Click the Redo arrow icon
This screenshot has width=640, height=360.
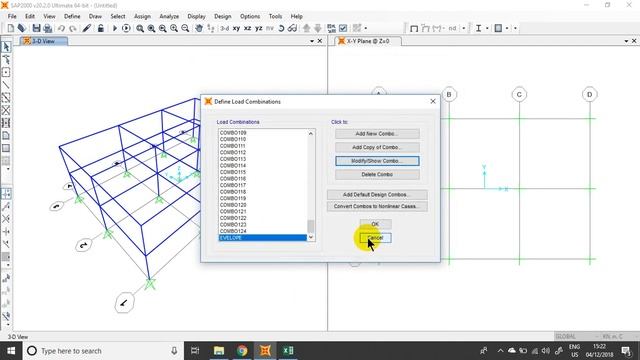pos(73,28)
